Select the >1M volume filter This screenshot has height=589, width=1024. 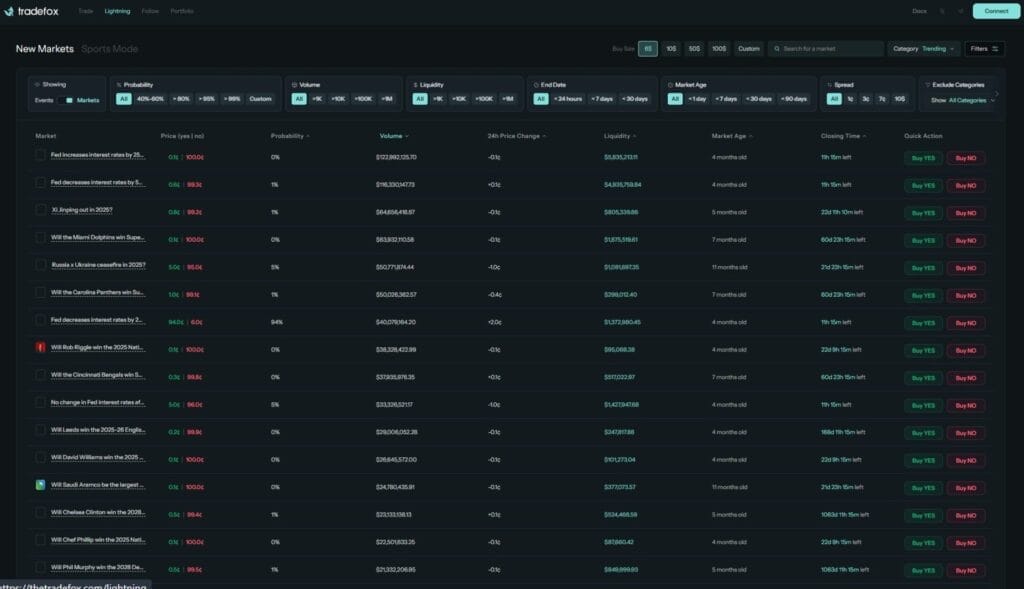pyautogui.click(x=386, y=99)
